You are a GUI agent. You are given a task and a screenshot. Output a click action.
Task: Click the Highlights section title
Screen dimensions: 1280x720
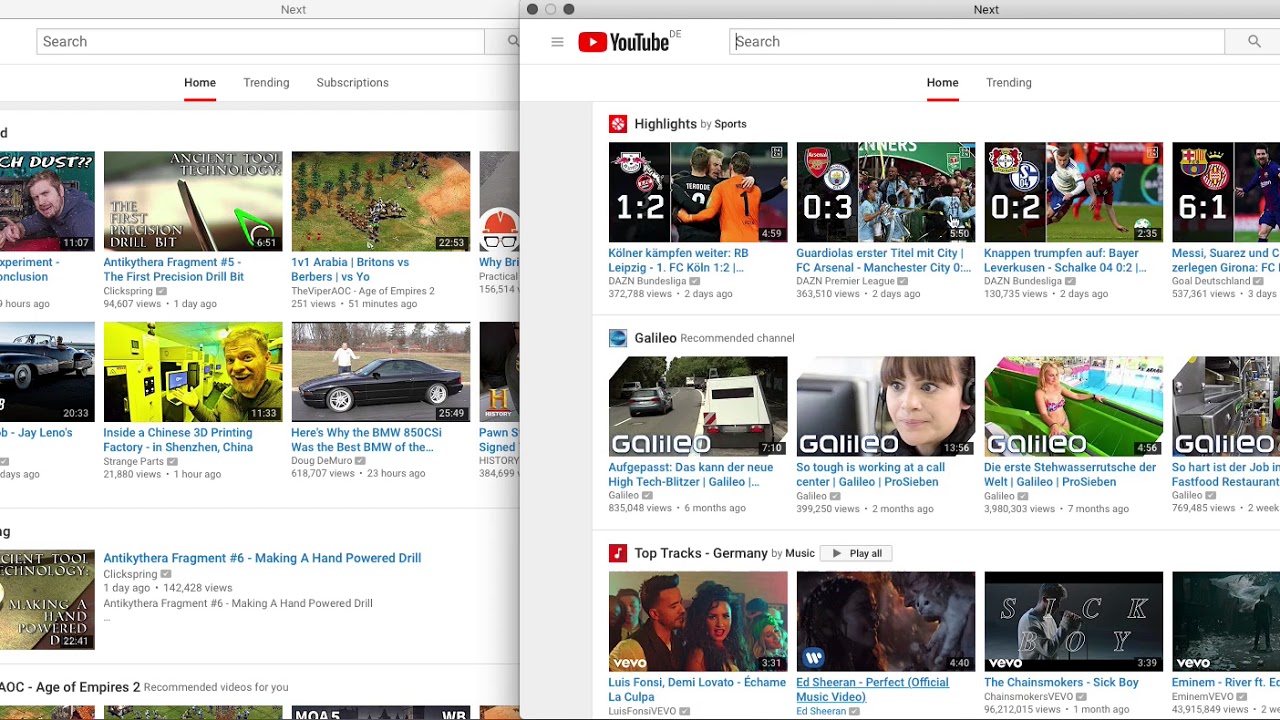tap(665, 124)
